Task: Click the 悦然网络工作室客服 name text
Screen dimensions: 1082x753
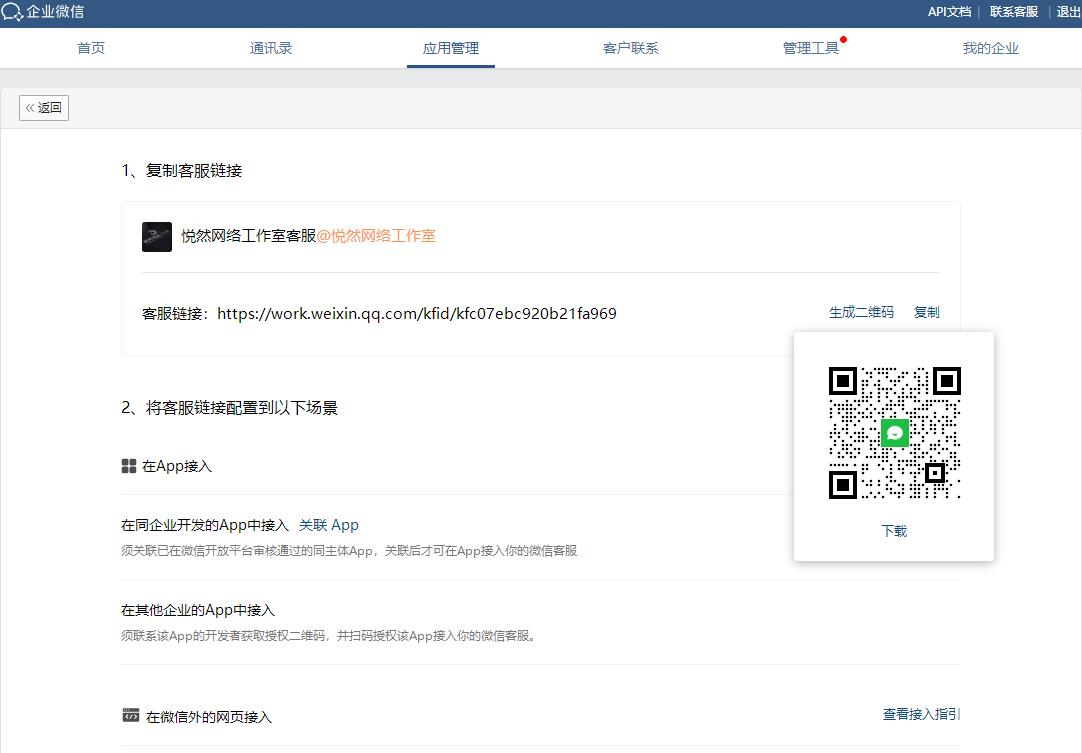Action: tap(248, 236)
